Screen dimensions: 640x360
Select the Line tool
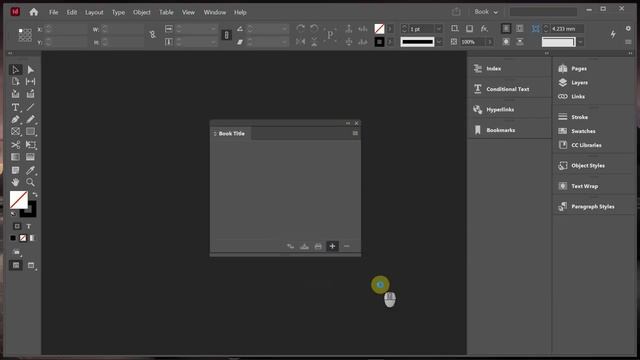click(31, 107)
